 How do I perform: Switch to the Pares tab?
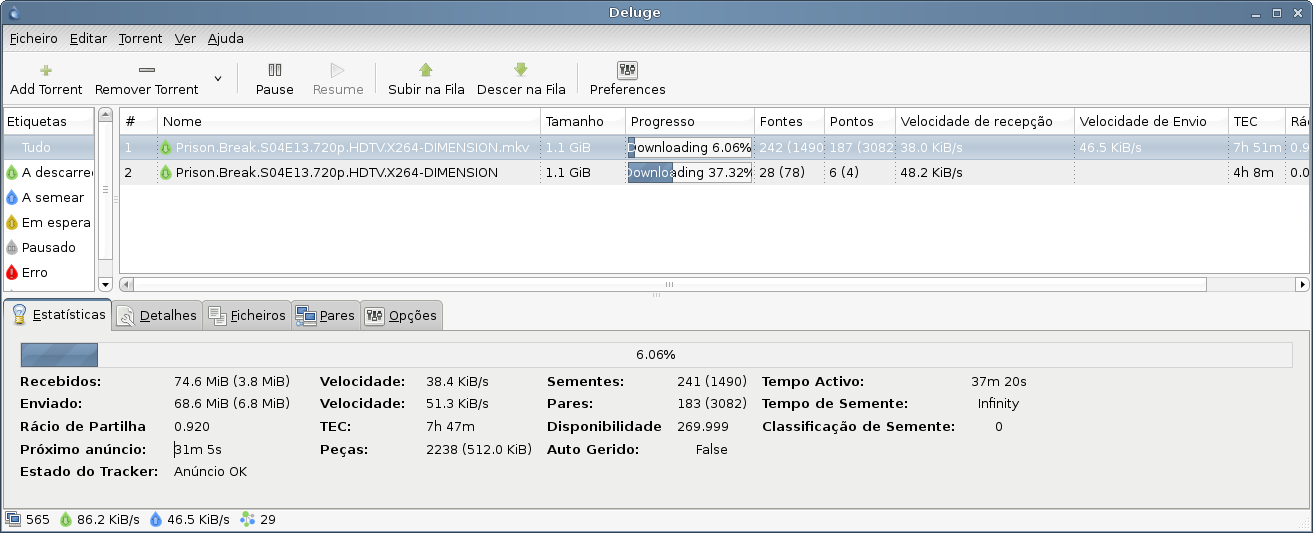pyautogui.click(x=325, y=315)
